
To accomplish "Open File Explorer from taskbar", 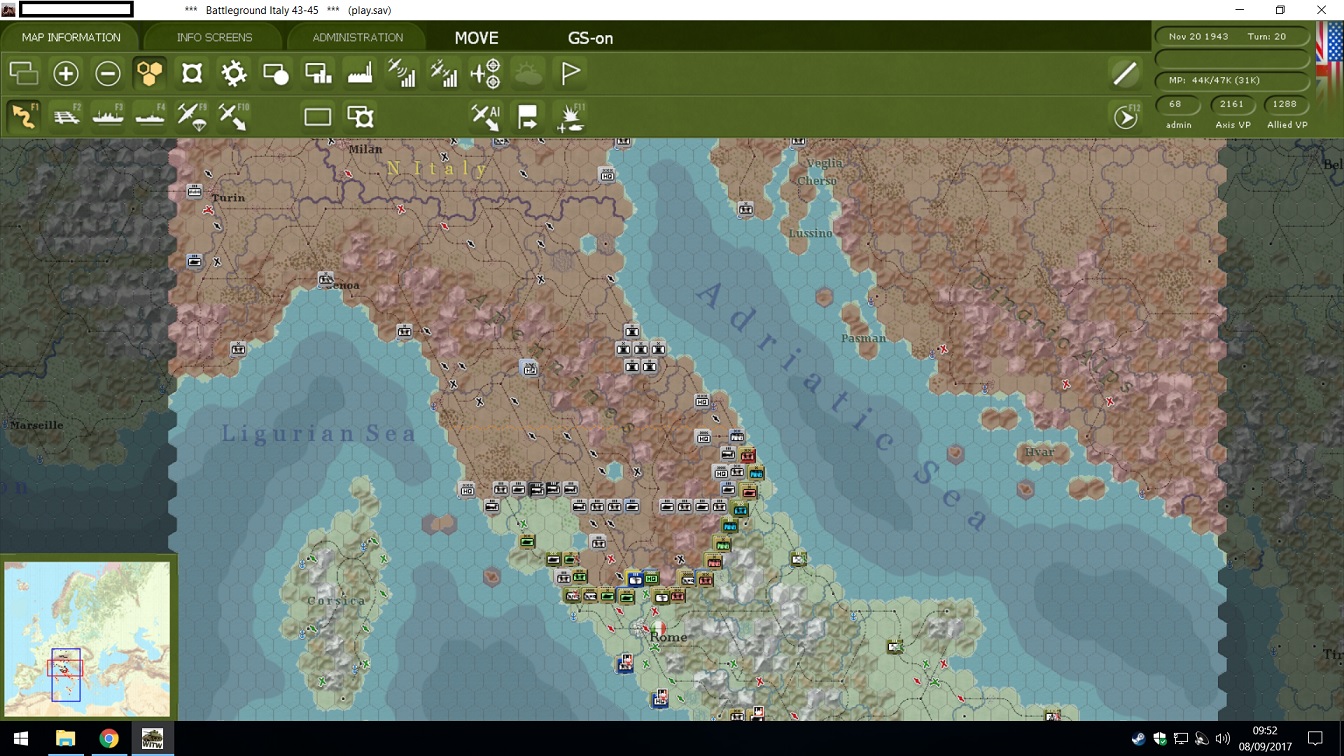I will tap(65, 739).
